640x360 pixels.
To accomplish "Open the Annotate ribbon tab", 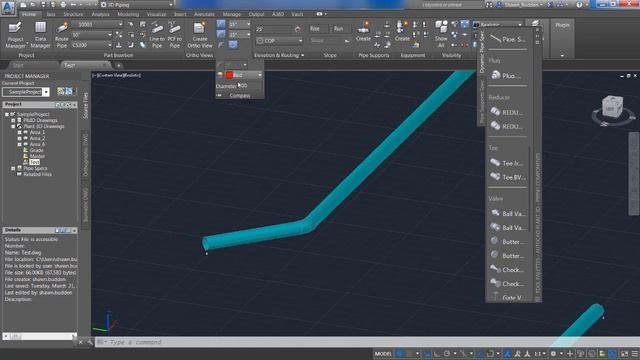I will (x=204, y=14).
